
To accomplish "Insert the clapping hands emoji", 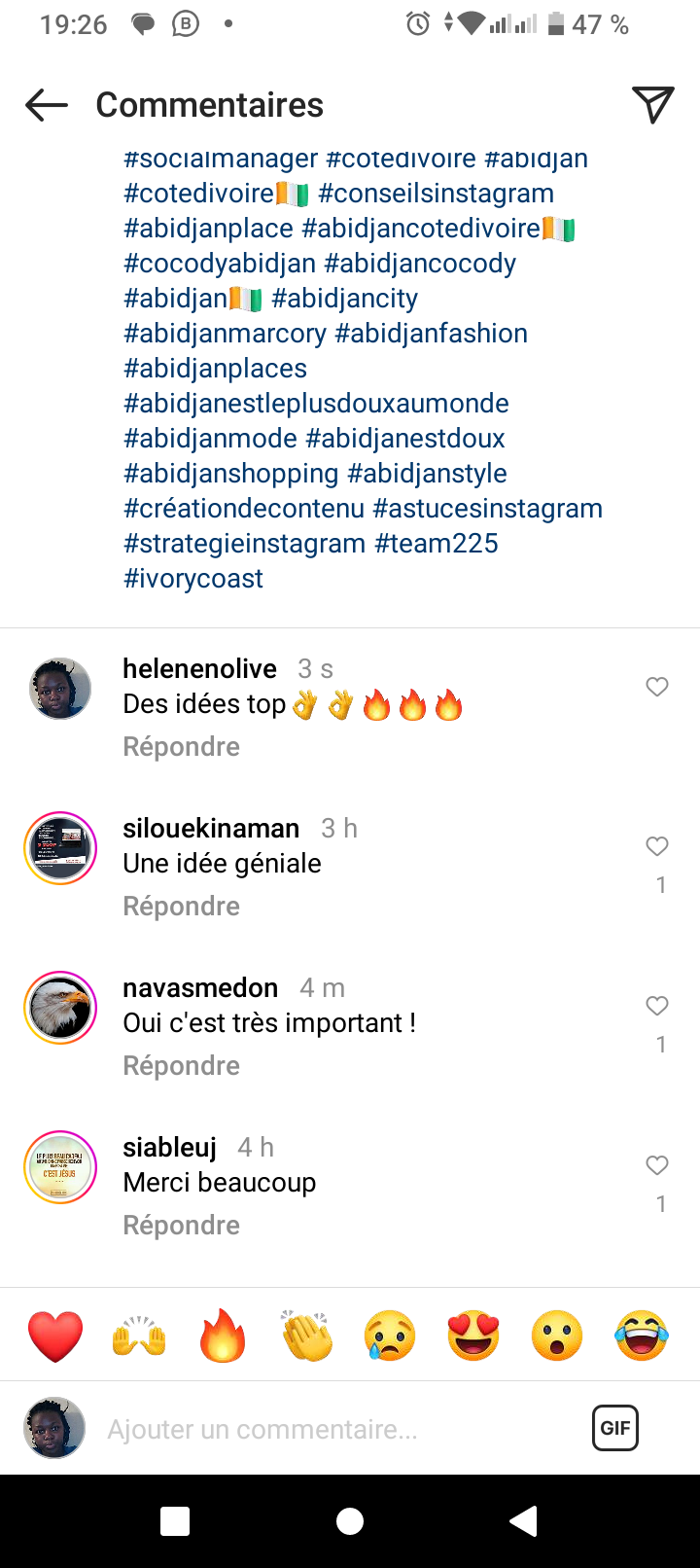I will [306, 1336].
